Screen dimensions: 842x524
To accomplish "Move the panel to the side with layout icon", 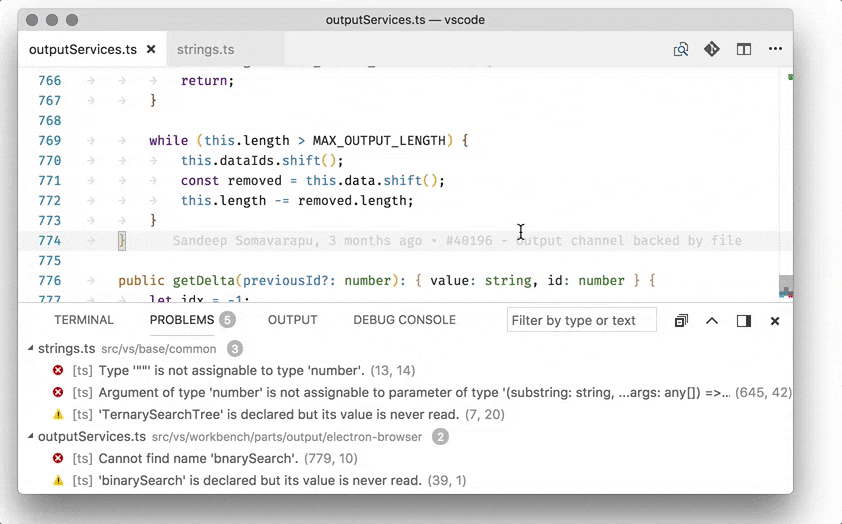I will click(744, 321).
